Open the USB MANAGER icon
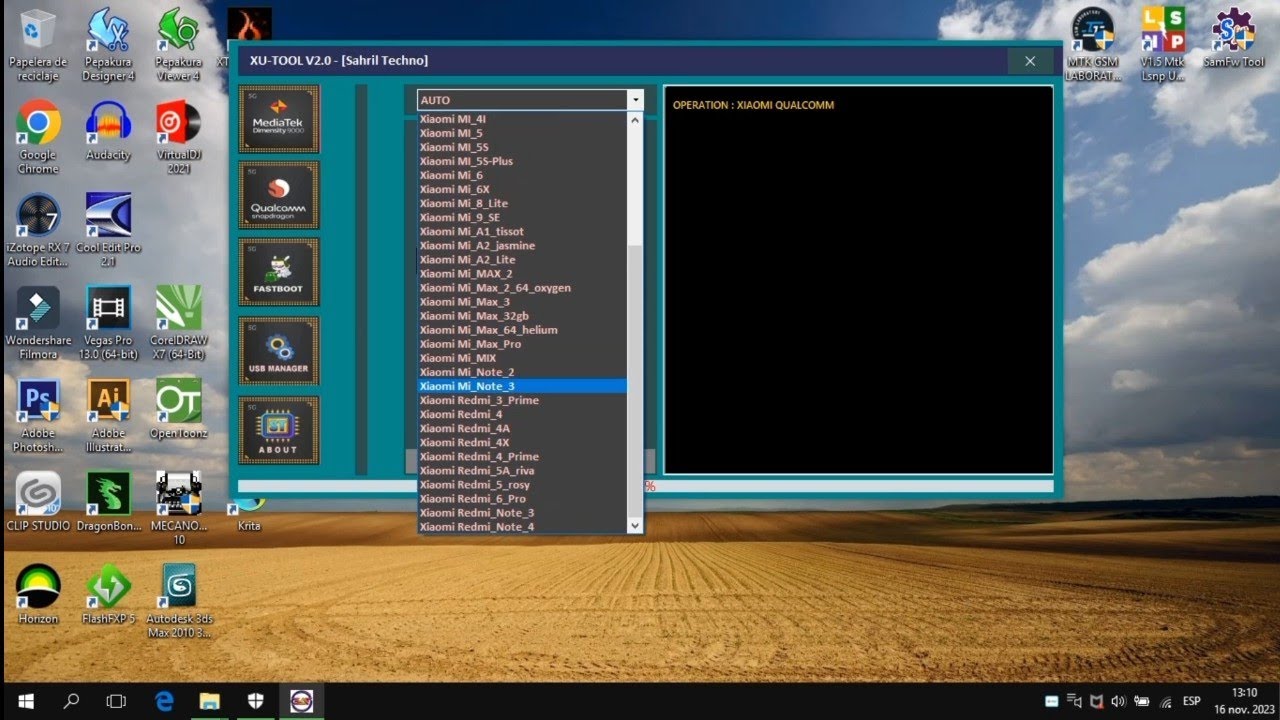 278,351
